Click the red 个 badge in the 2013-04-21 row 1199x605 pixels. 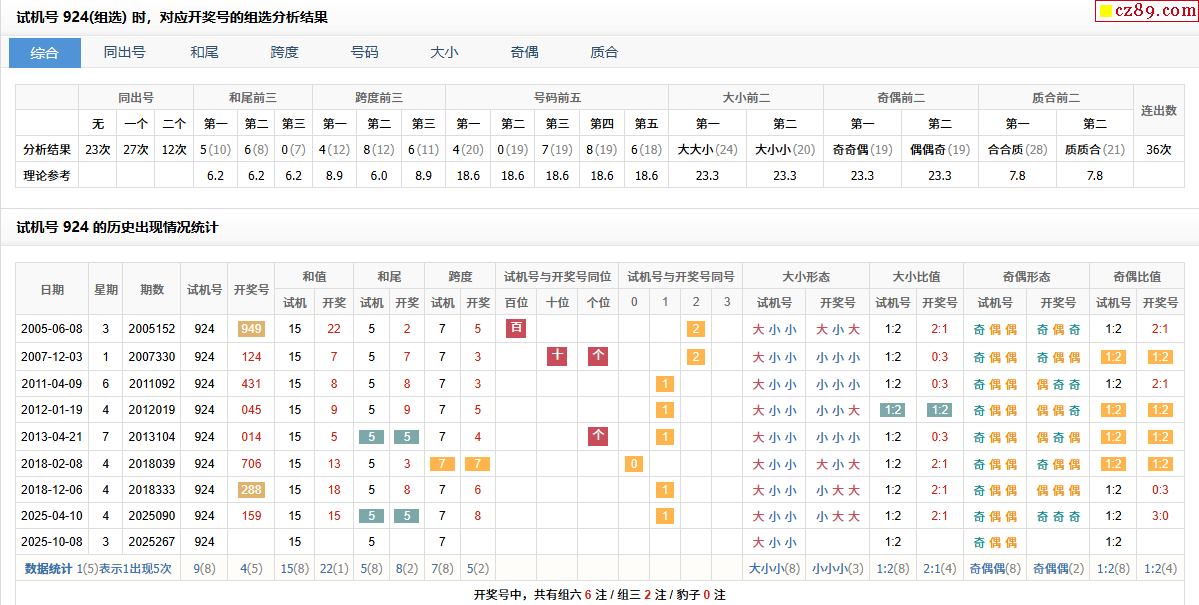tap(598, 436)
